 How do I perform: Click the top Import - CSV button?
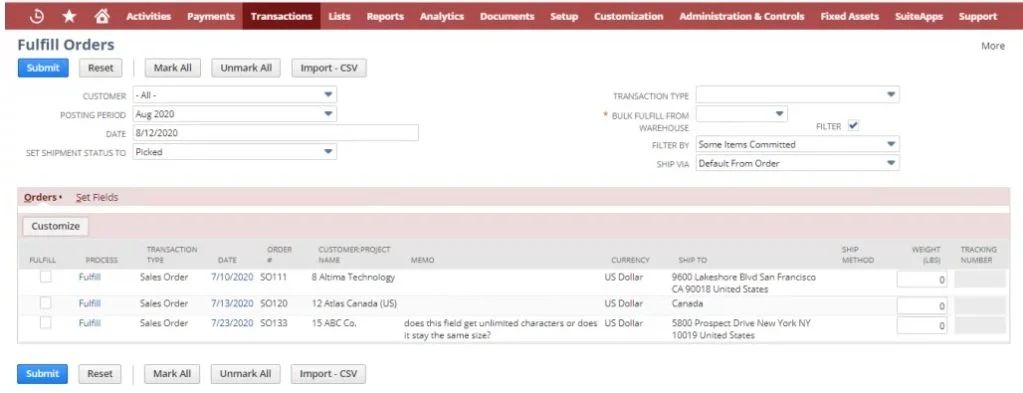point(329,68)
